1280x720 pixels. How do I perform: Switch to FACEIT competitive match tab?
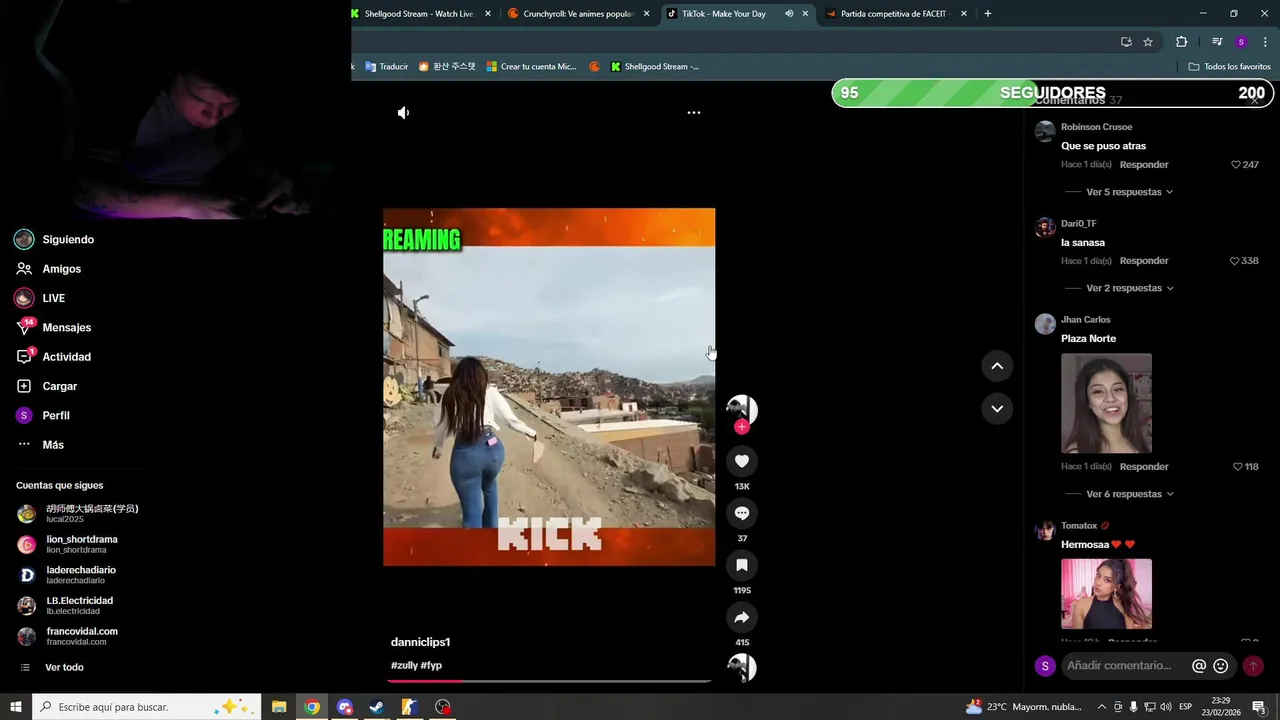tap(895, 14)
